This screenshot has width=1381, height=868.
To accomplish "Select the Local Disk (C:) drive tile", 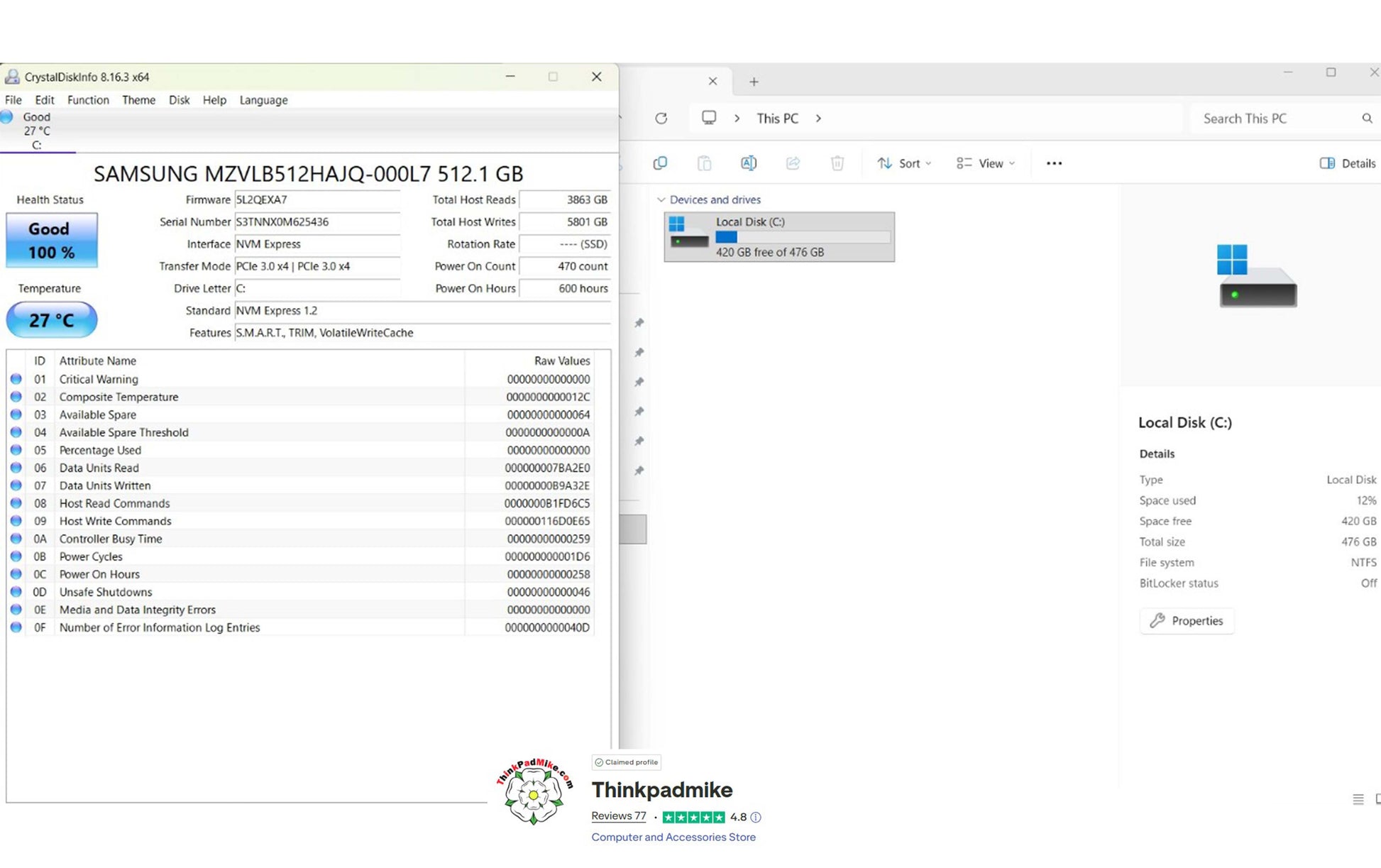I will tap(778, 237).
